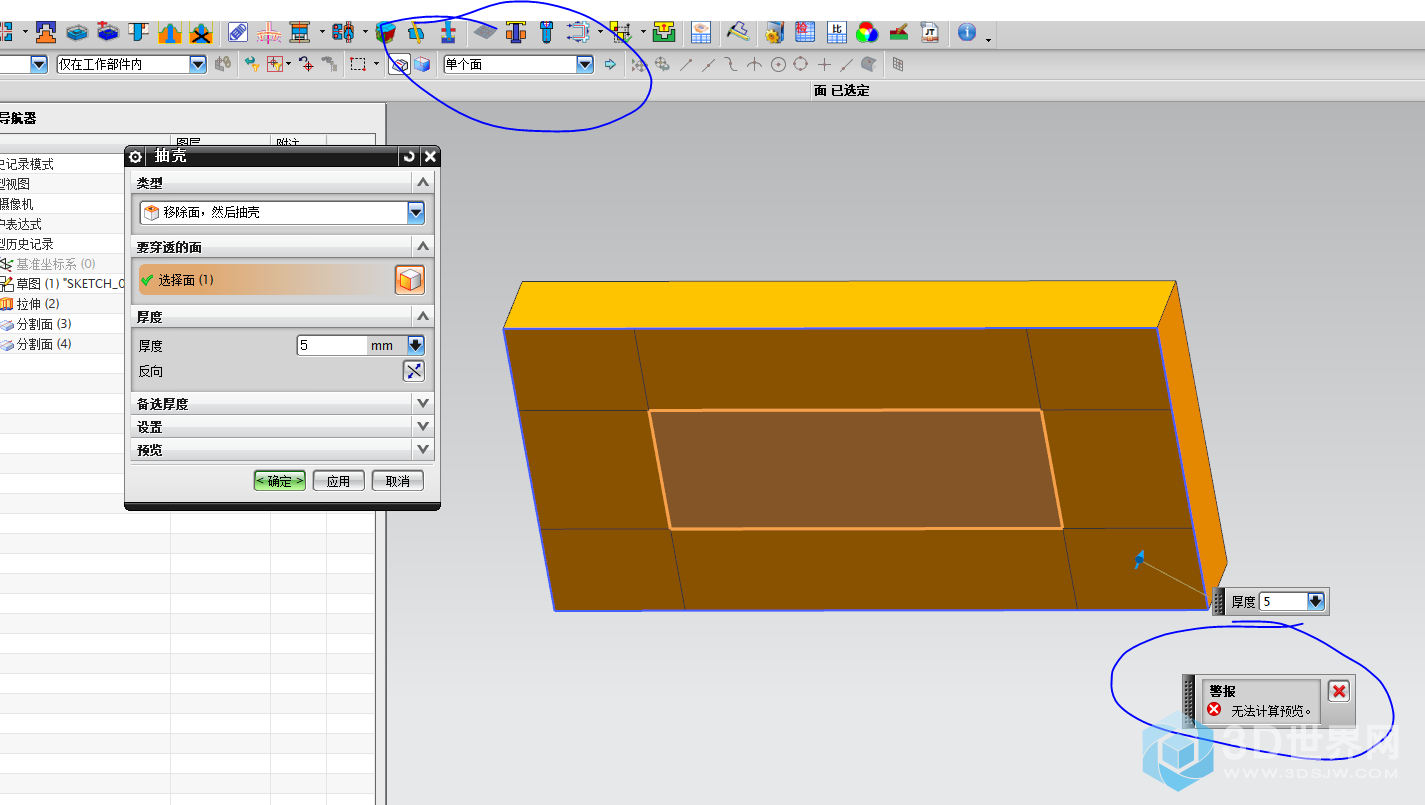Click the blue ruler measurement icon
This screenshot has height=805, width=1425.
pyautogui.click(x=238, y=32)
